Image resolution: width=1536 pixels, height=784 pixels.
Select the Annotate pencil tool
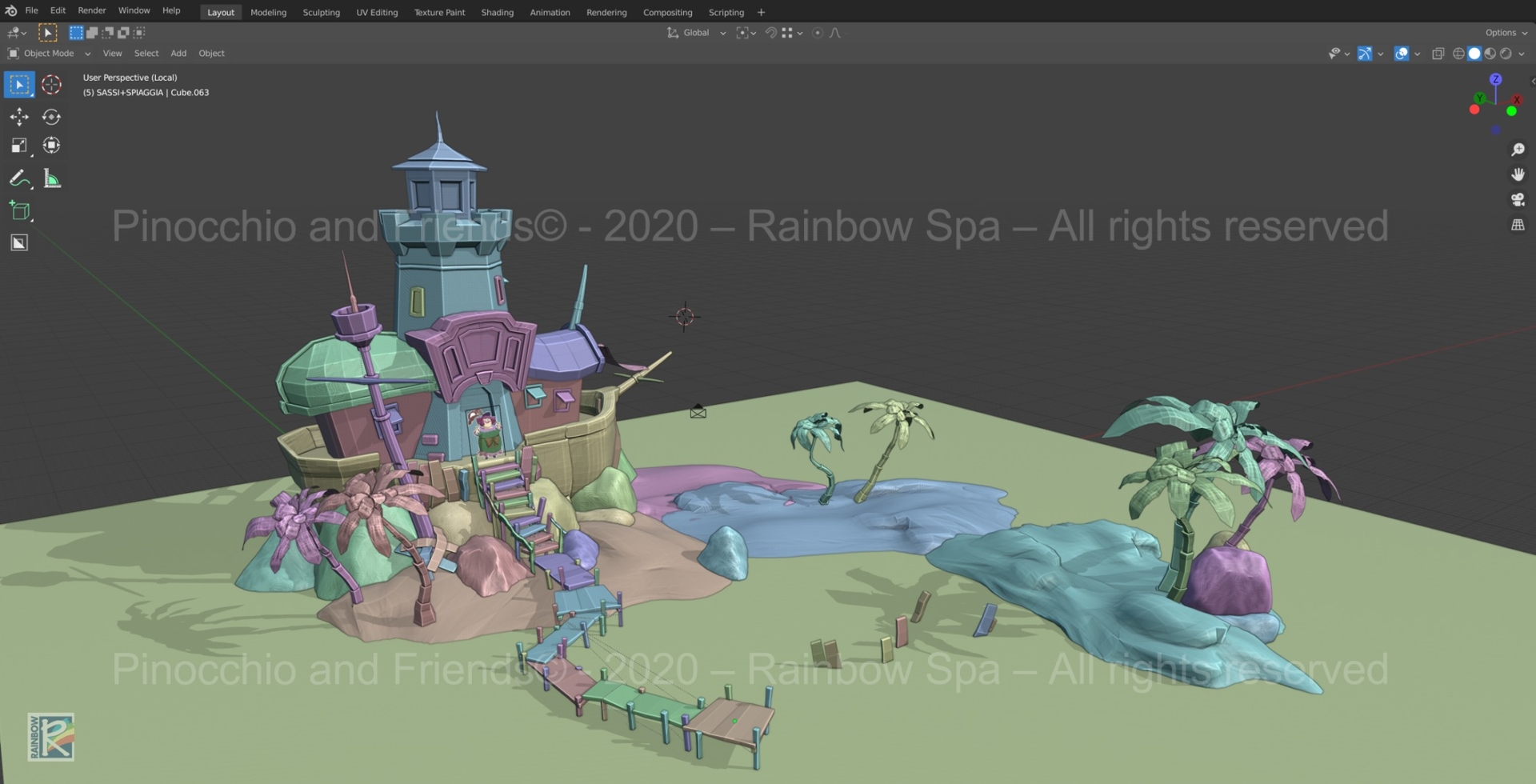[x=19, y=178]
